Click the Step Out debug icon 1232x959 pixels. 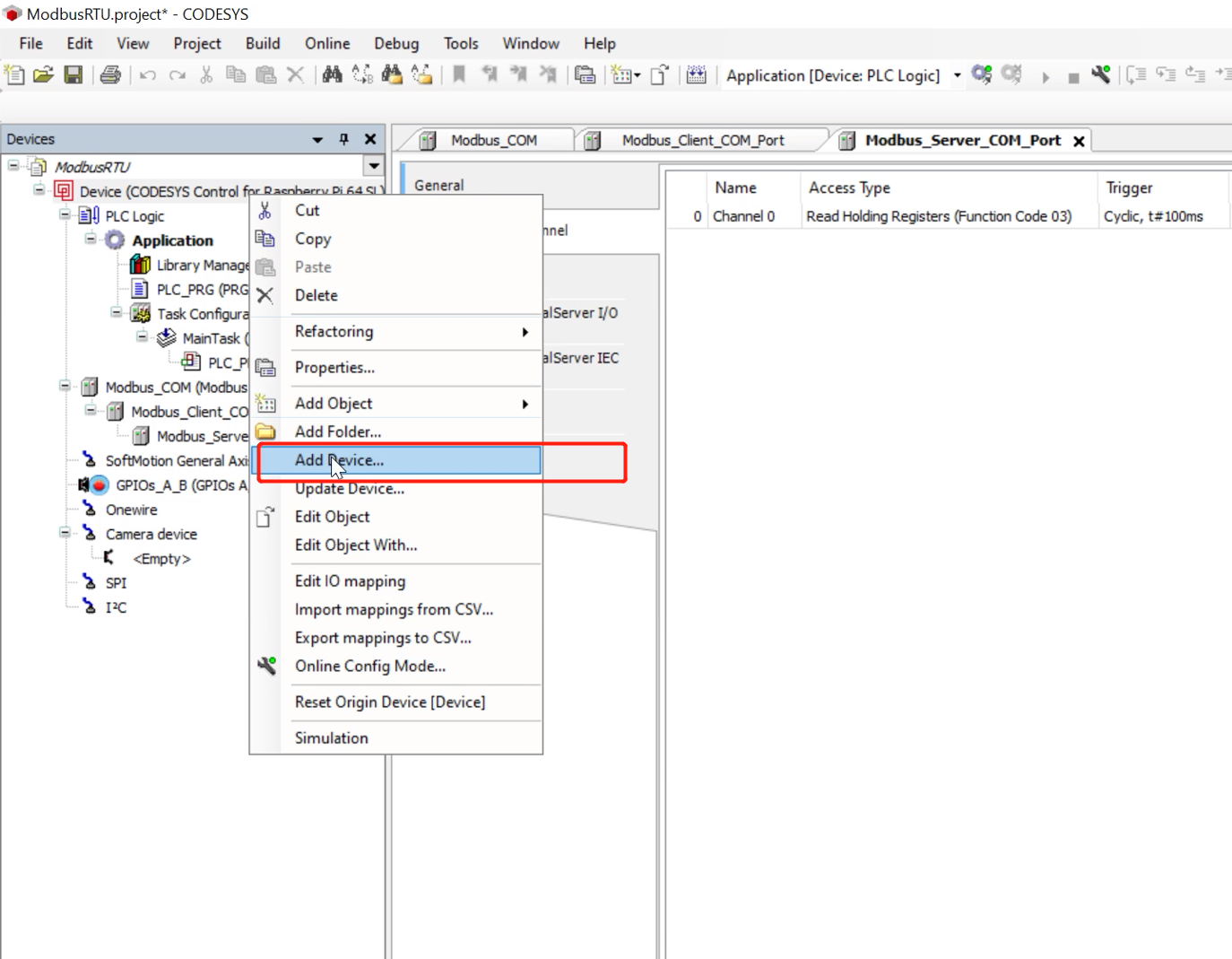click(x=1195, y=75)
